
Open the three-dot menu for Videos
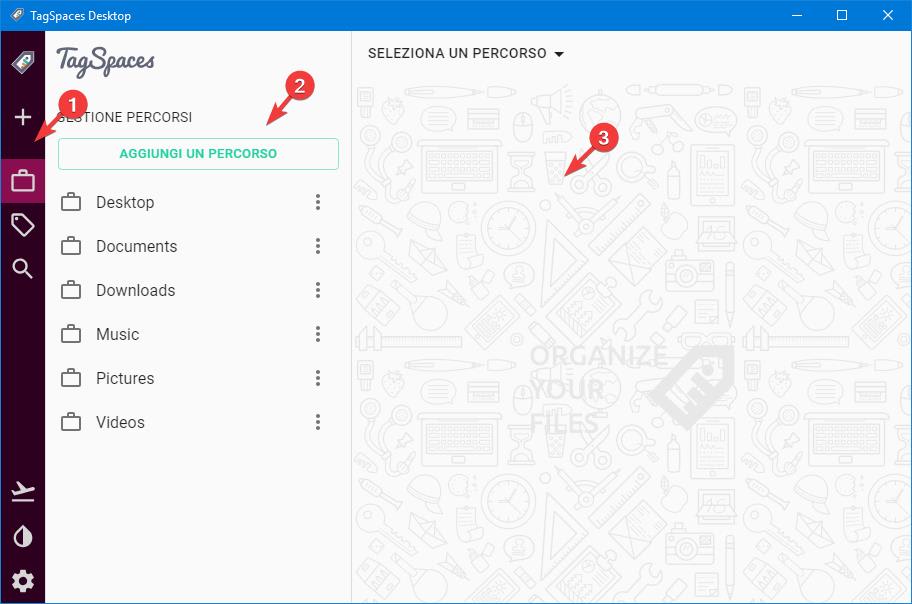[x=318, y=422]
